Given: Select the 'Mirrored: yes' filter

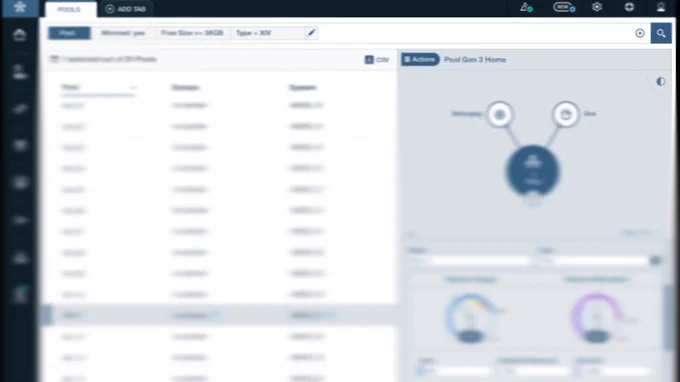Looking at the screenshot, I should click(123, 33).
